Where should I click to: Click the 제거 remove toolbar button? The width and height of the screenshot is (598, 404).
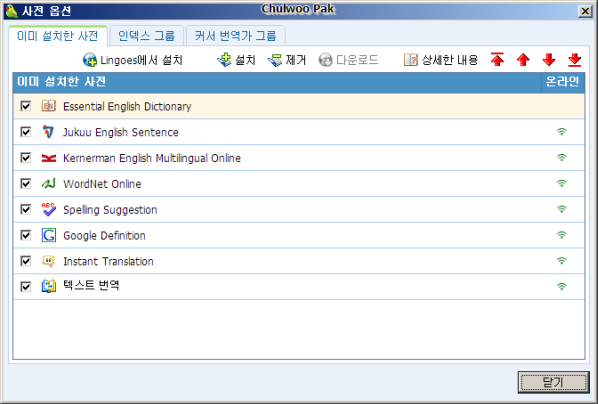click(287, 60)
